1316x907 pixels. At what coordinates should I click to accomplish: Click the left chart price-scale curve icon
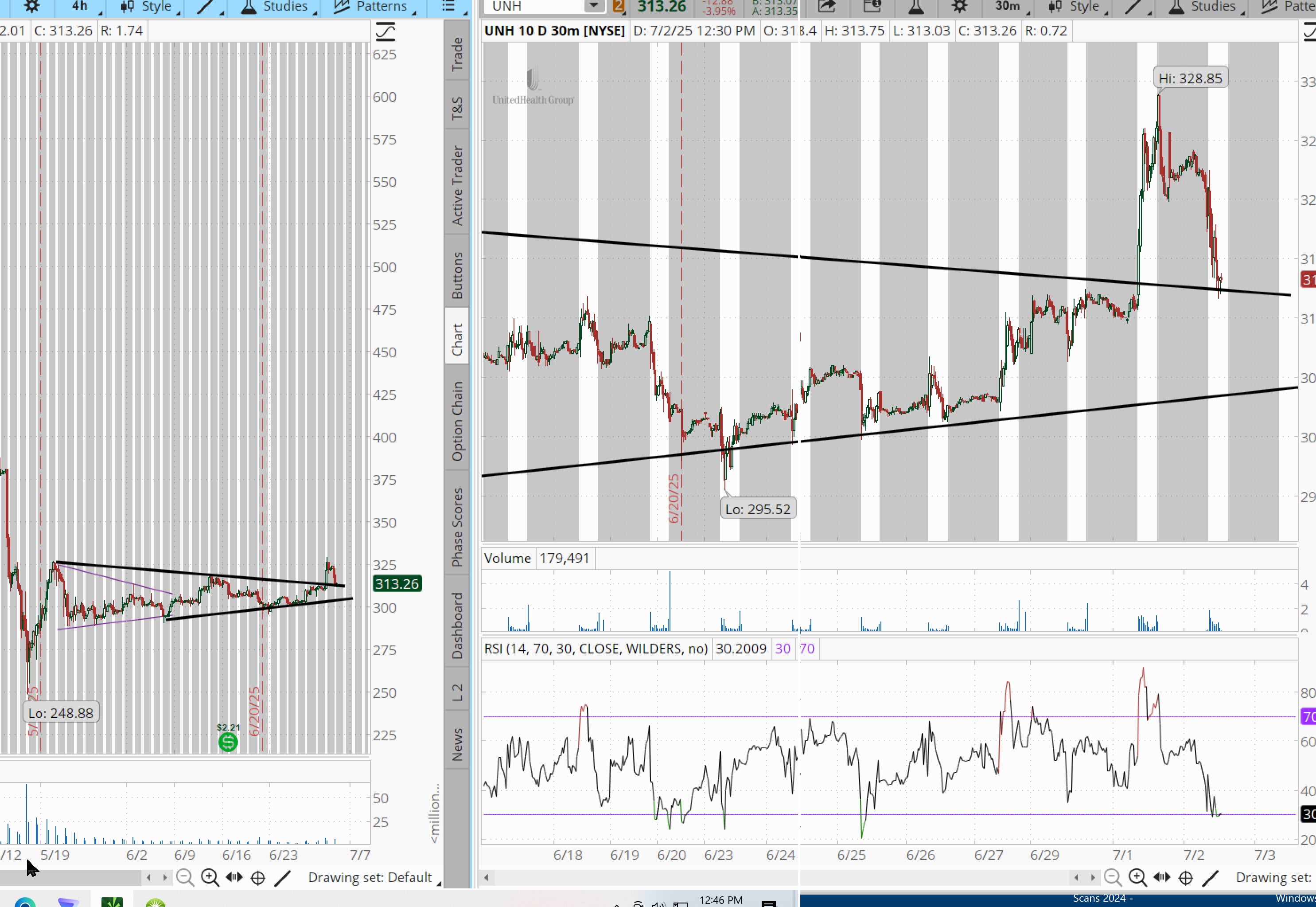tap(385, 31)
